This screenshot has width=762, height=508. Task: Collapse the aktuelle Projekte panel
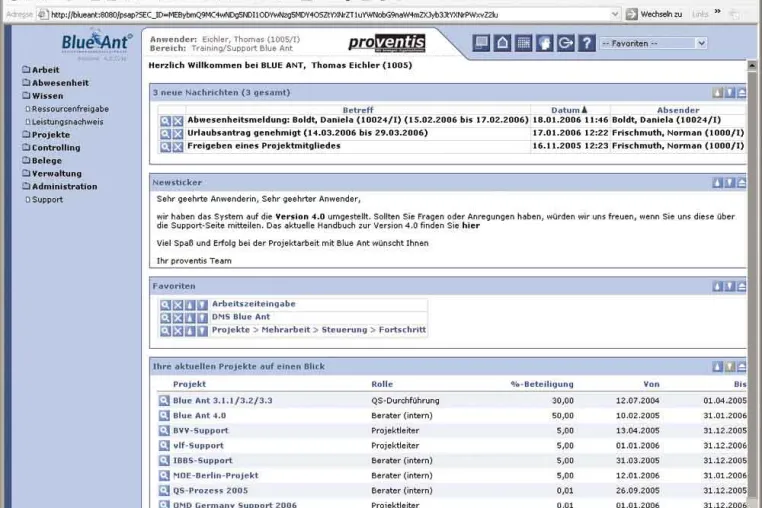(742, 367)
